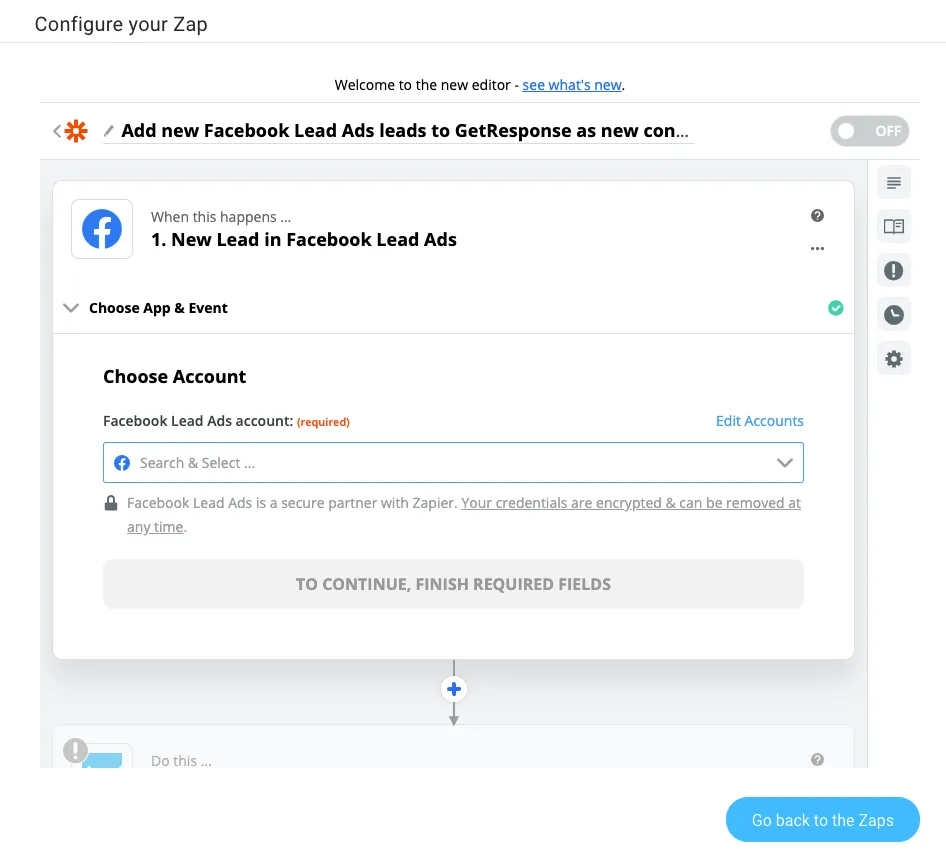Viewport: 946px width, 861px height.
Task: Click the Edit Accounts link
Action: click(760, 421)
